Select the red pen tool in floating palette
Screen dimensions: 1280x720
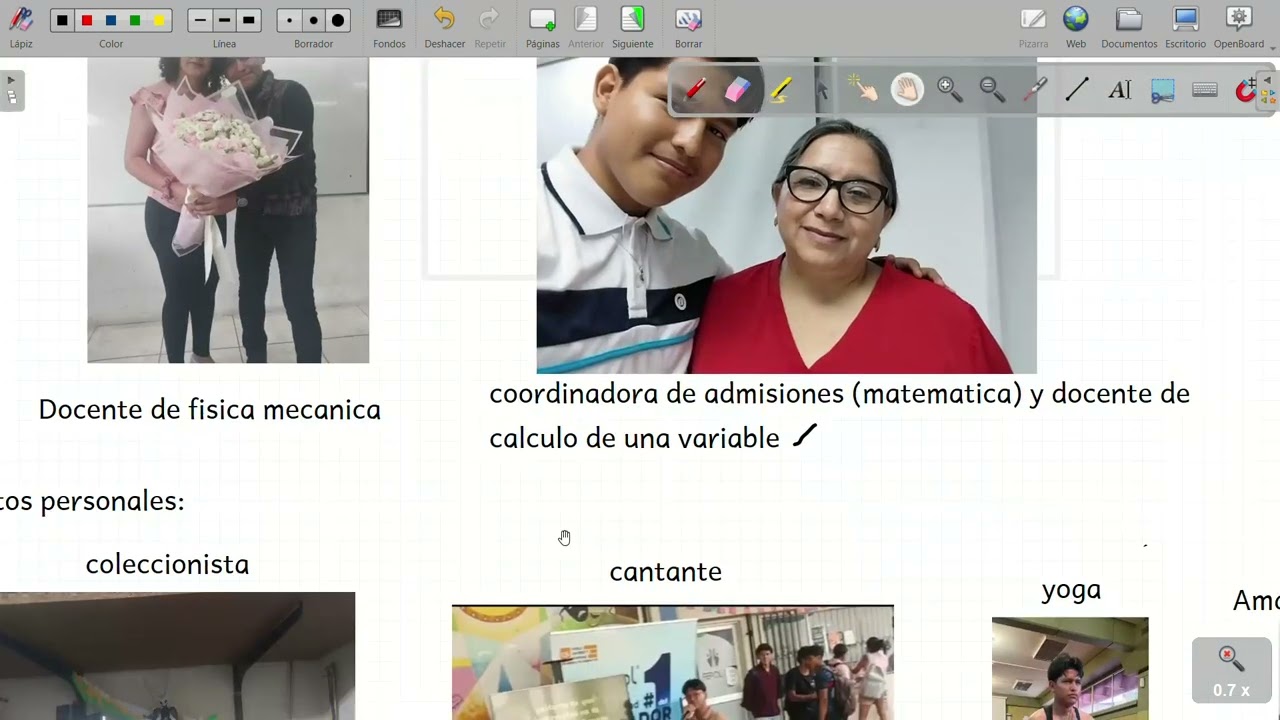tap(695, 90)
